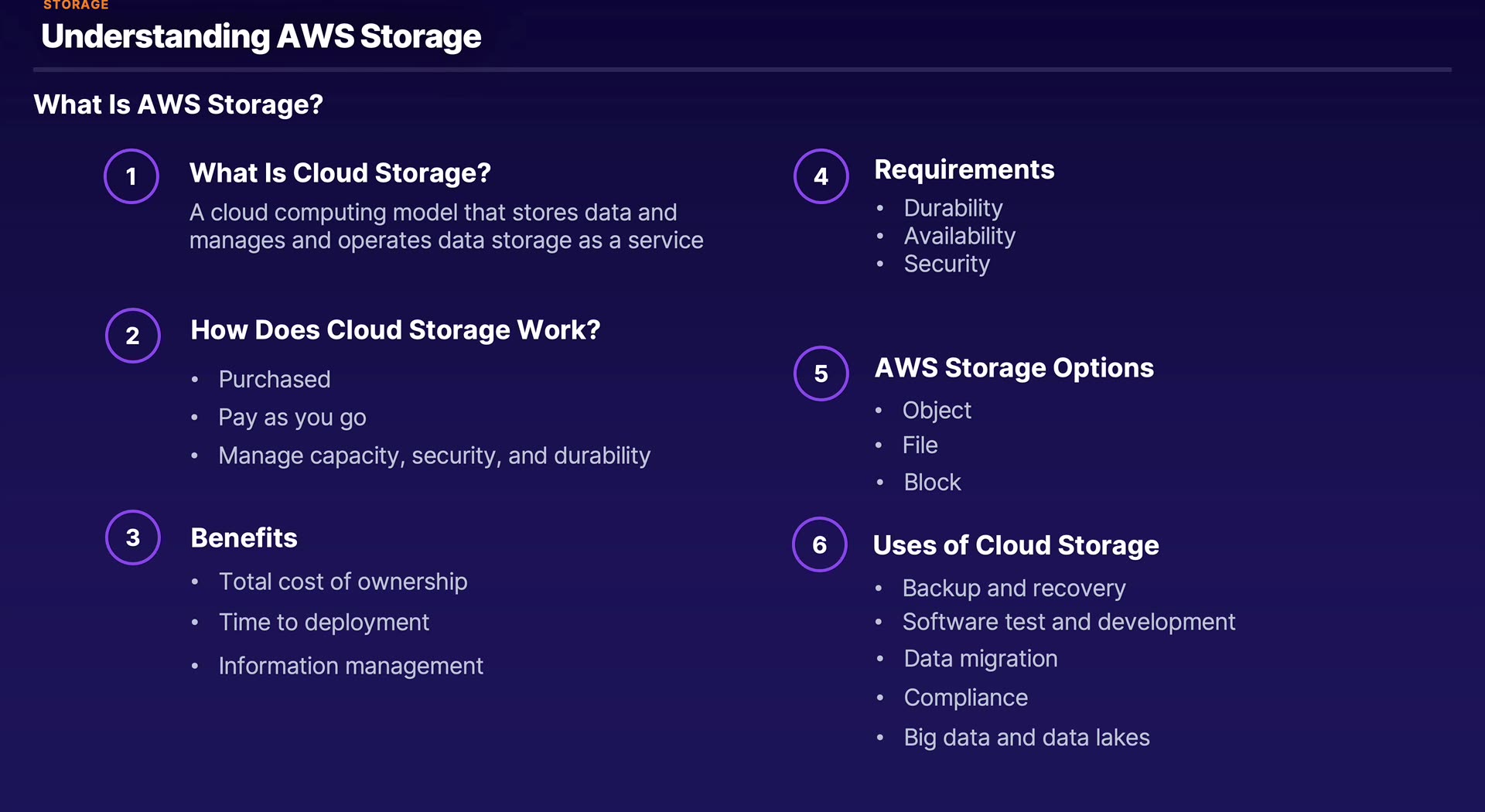Click the number 5 circle icon
Image resolution: width=1485 pixels, height=812 pixels.
821,374
